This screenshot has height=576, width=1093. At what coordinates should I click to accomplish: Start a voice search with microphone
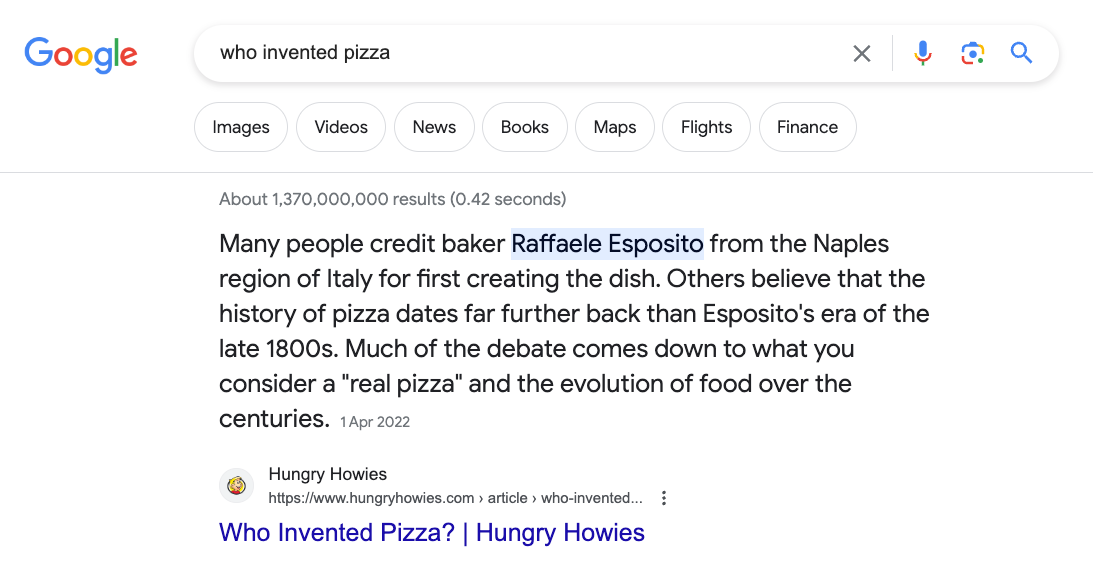[x=923, y=53]
